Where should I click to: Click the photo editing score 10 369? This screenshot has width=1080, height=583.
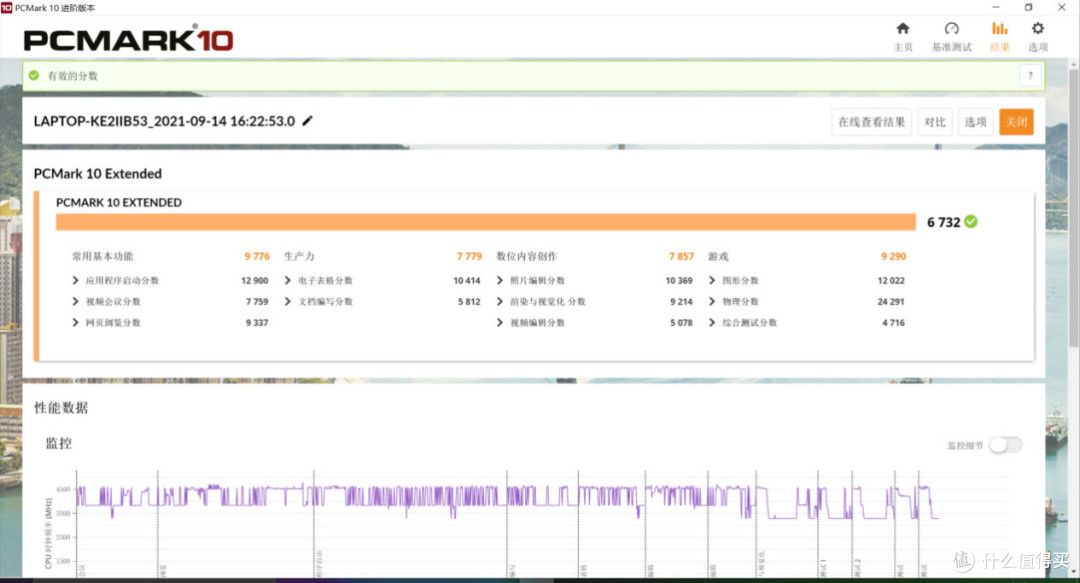(678, 280)
